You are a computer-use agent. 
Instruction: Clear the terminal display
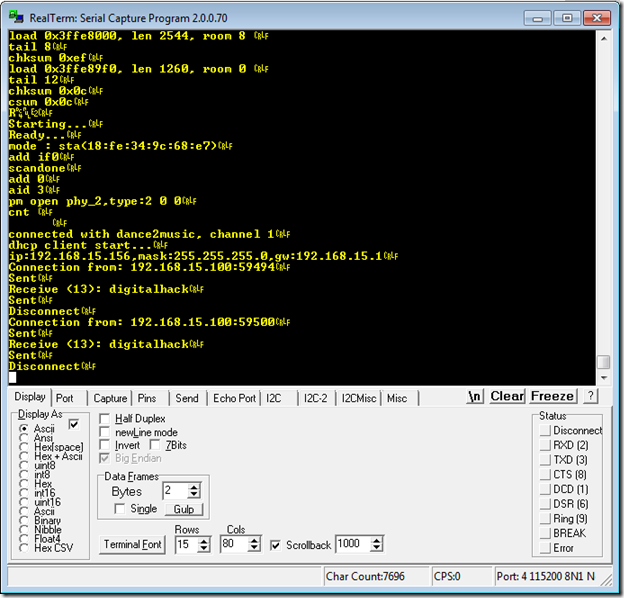pos(507,396)
